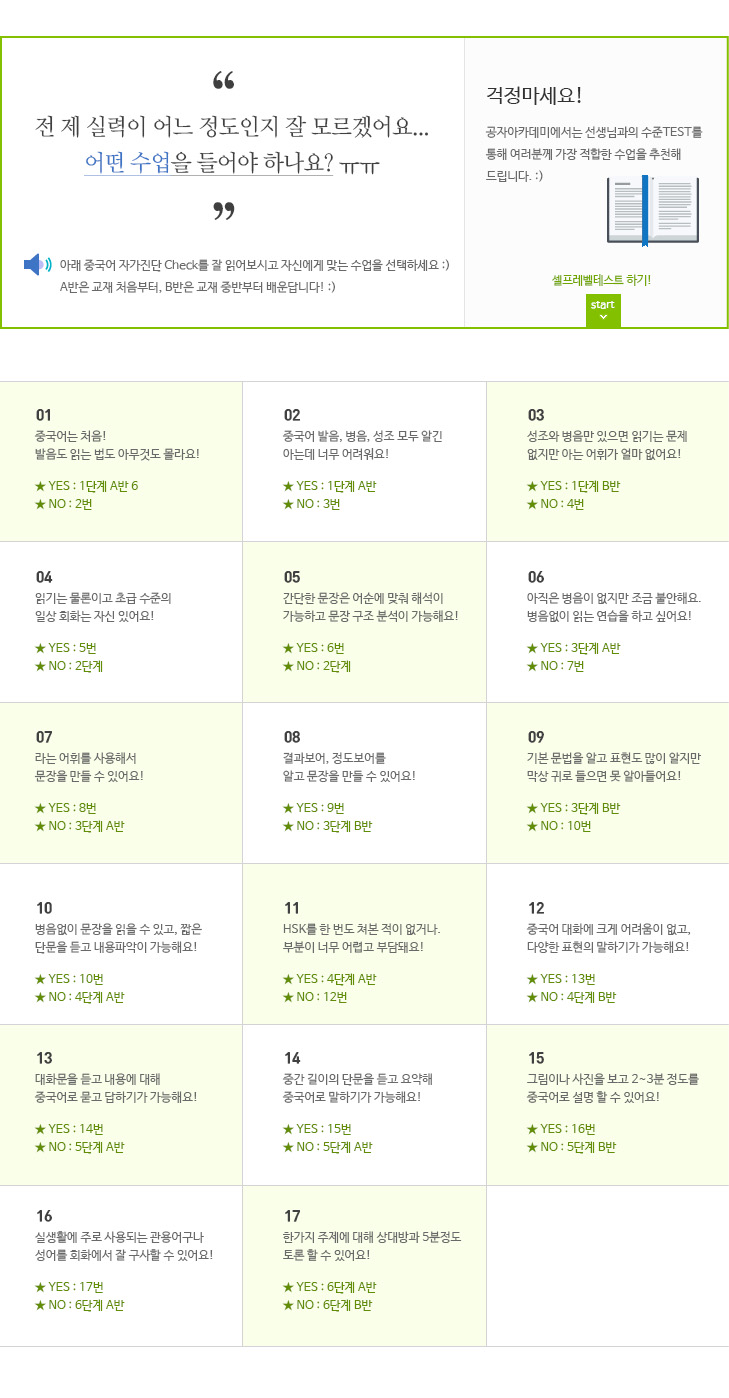
Task: Click the closing quotation mark icon
Action: click(224, 210)
